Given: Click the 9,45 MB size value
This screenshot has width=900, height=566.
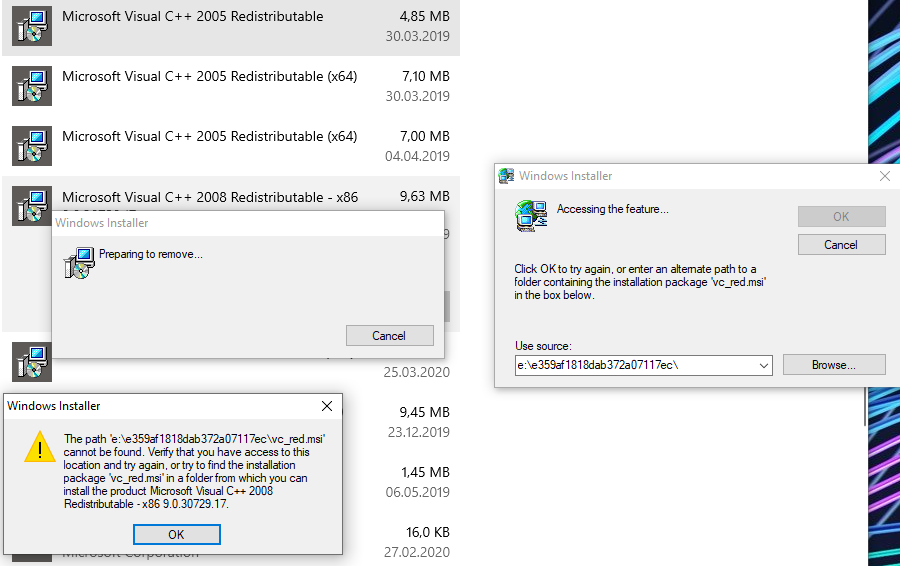Looking at the screenshot, I should 425,412.
